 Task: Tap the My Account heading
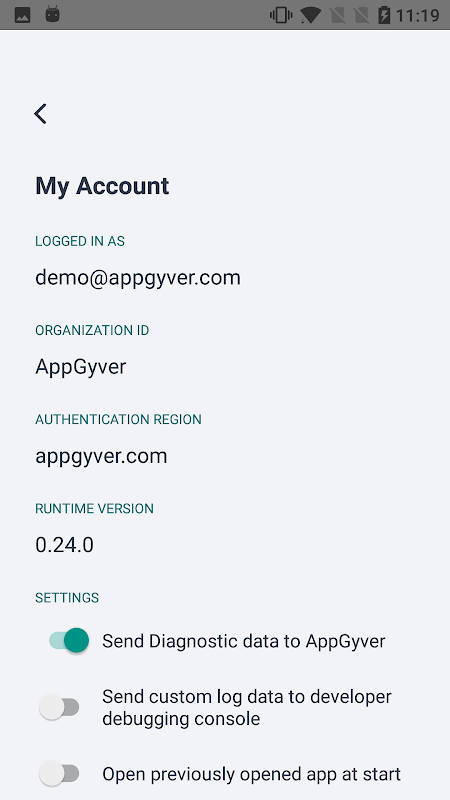click(102, 186)
